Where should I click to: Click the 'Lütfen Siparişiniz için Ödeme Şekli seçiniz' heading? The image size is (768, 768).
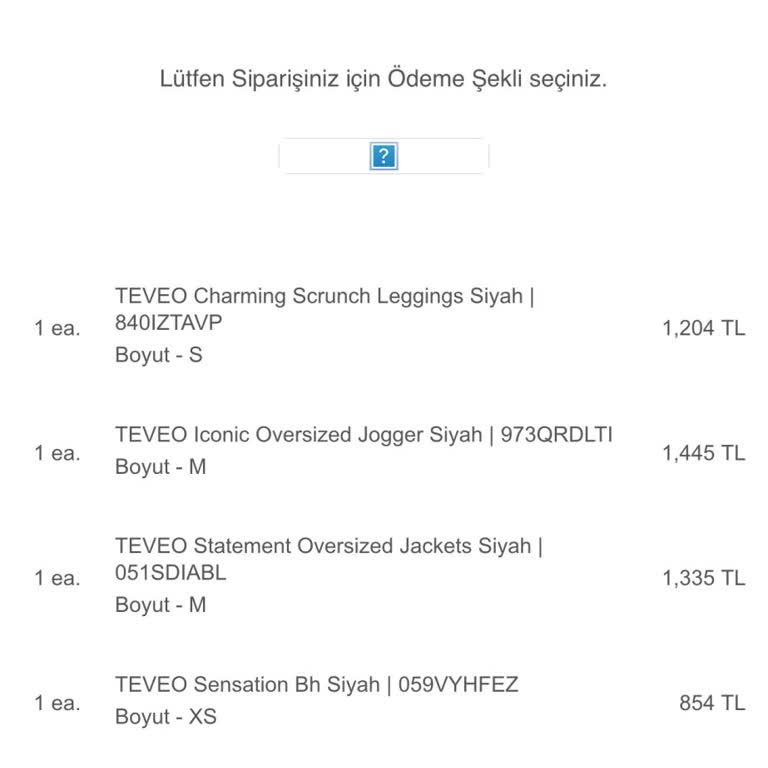pos(383,80)
